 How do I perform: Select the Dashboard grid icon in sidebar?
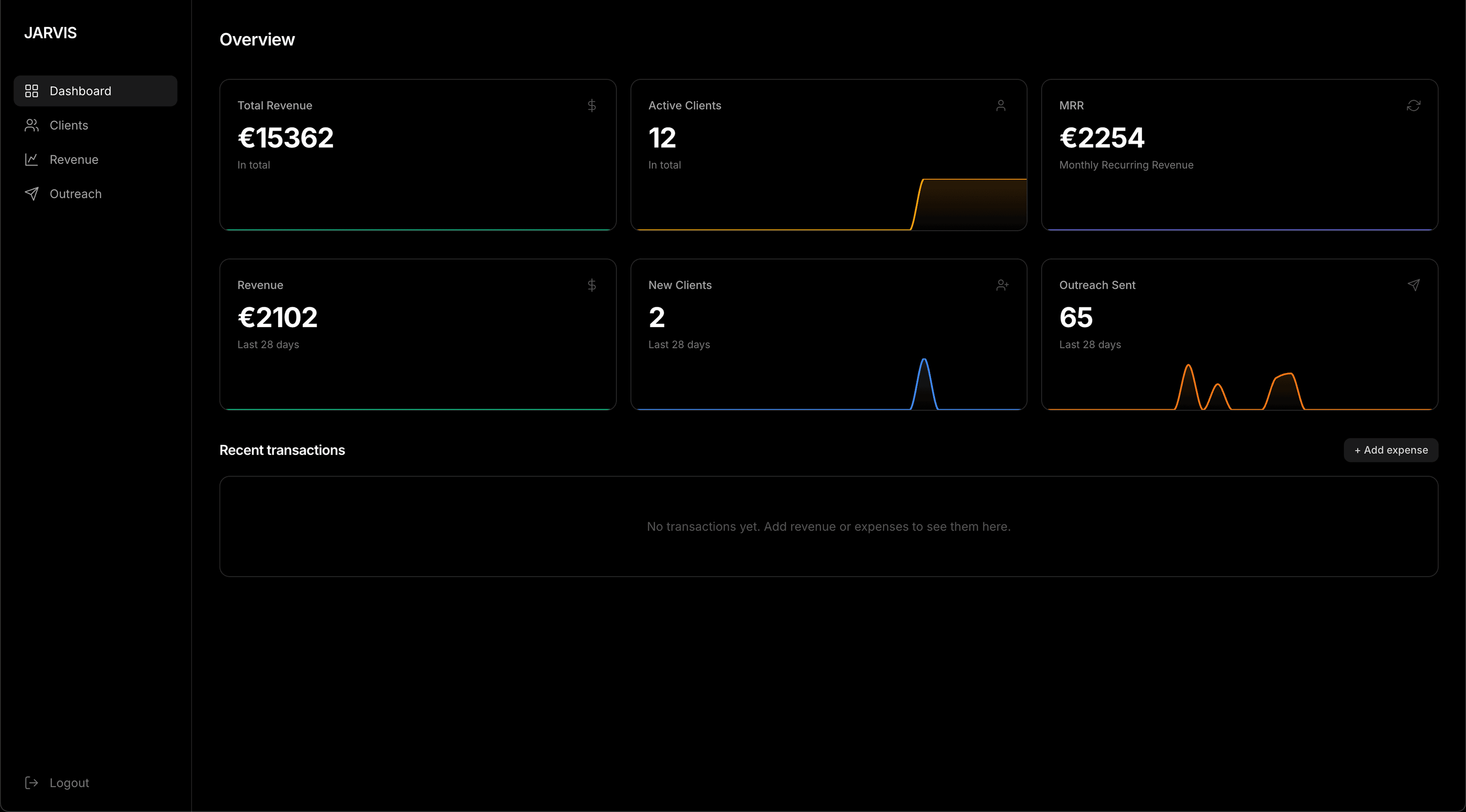tap(32, 90)
